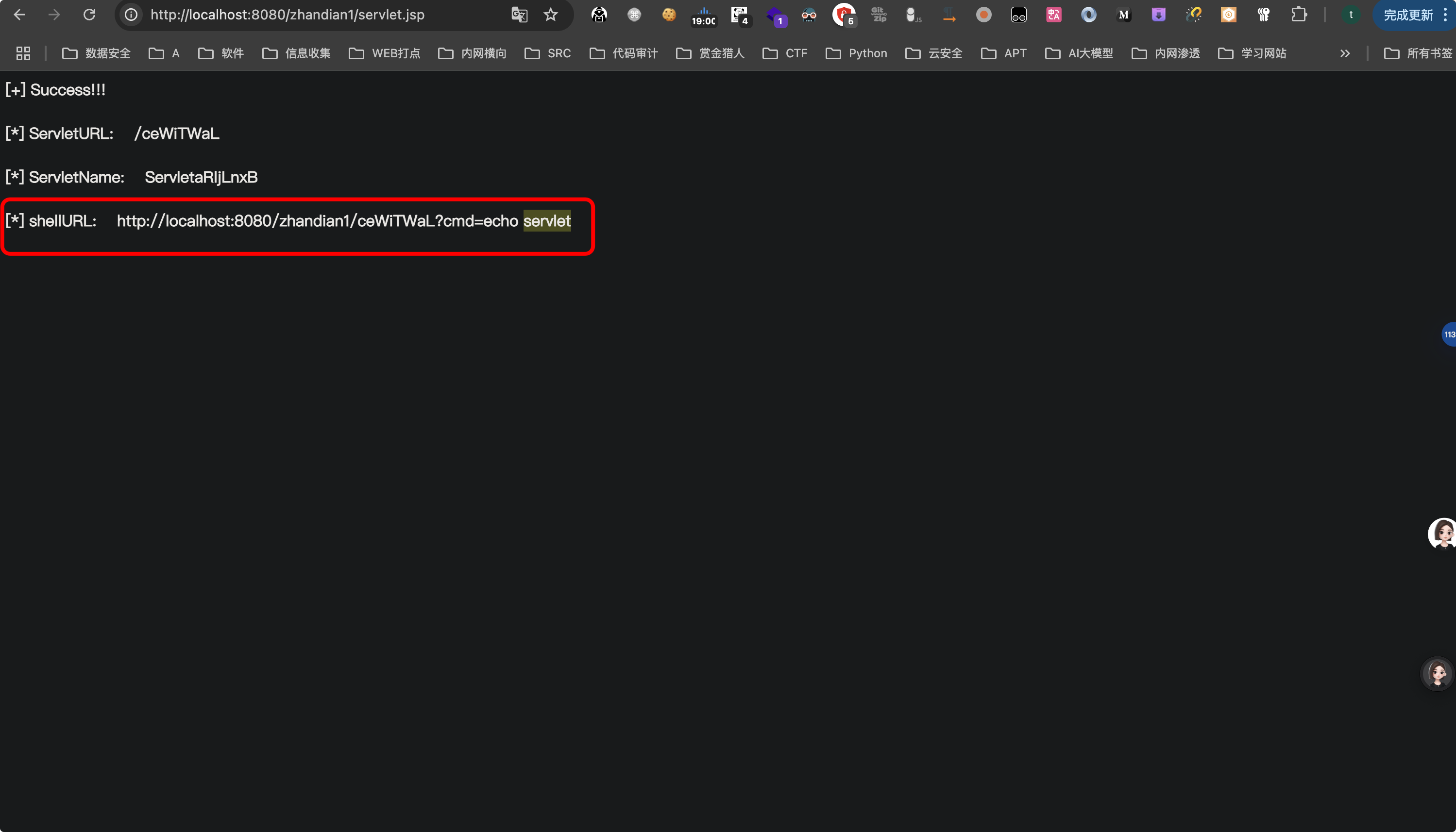This screenshot has width=1456, height=832.
Task: Click the ServletURL value /ceWiTWaL
Action: click(x=177, y=133)
